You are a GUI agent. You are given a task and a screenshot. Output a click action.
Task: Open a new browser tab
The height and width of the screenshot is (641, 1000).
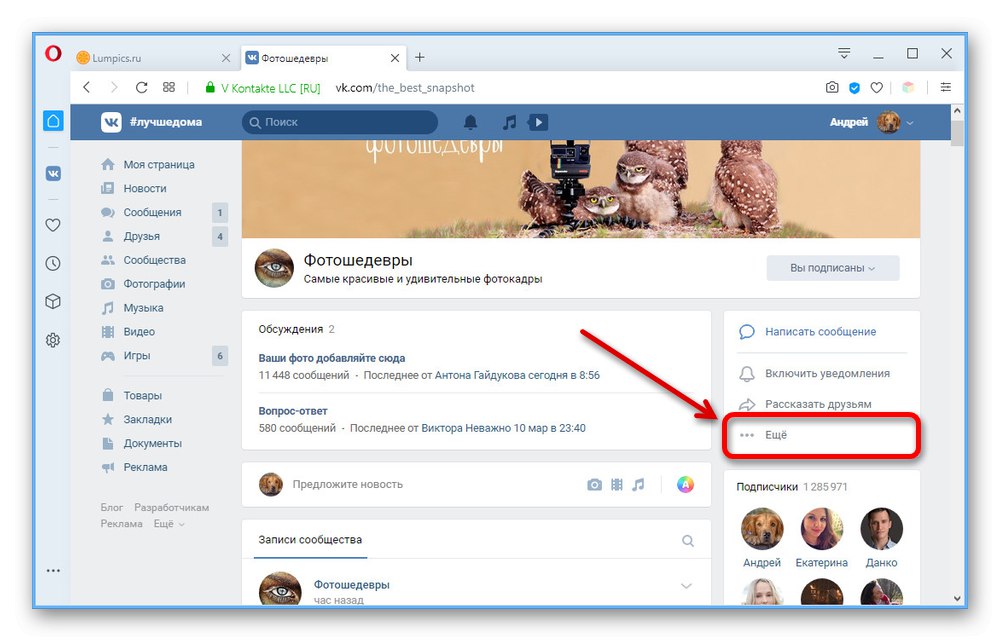420,57
